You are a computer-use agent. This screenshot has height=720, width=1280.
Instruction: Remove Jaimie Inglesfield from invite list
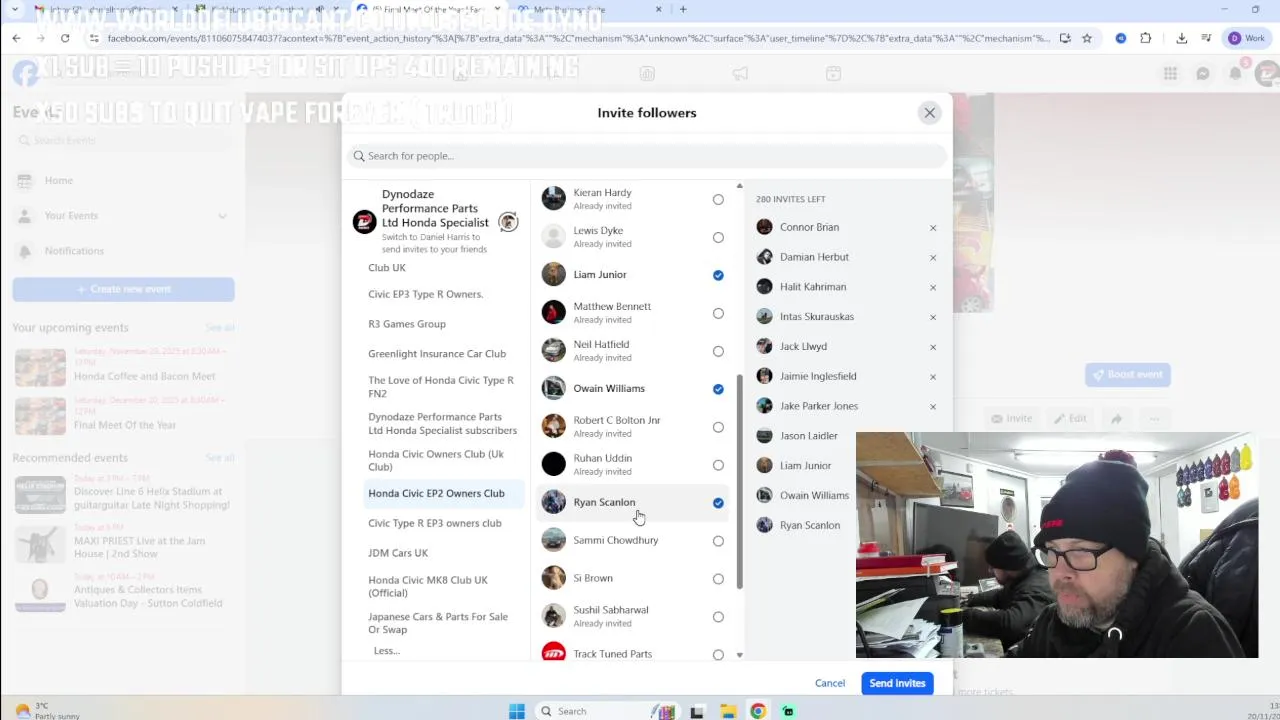[933, 377]
